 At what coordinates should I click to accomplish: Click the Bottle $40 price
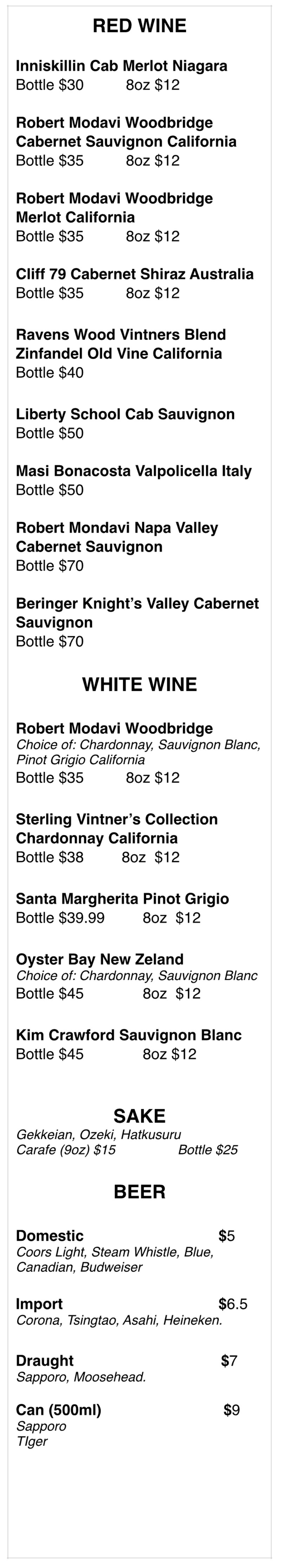(49, 373)
